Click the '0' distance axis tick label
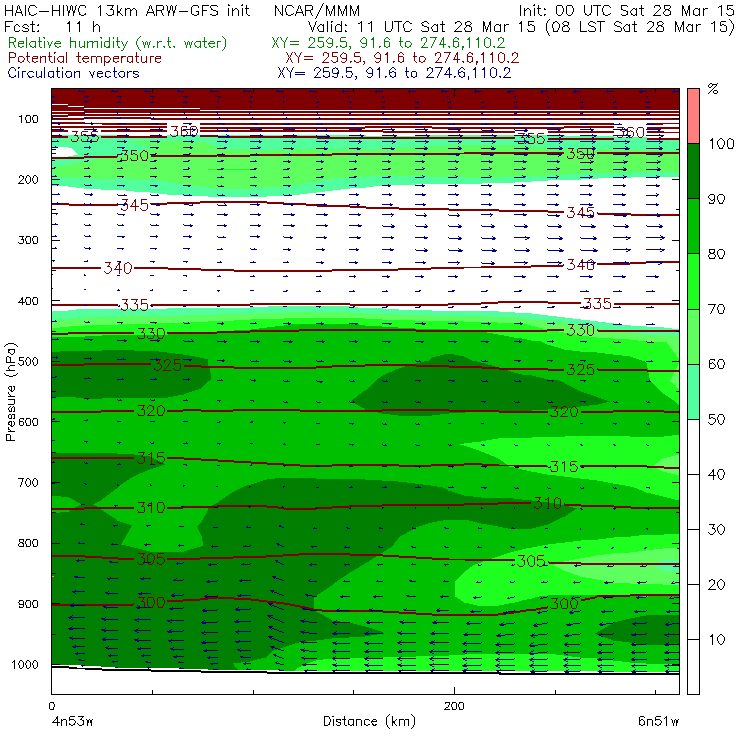Image resolution: width=740 pixels, height=740 pixels. coord(51,706)
